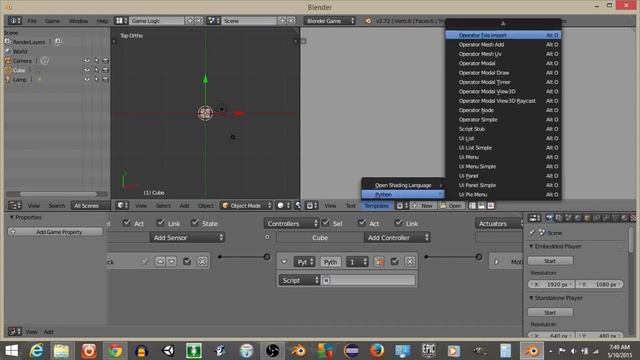The height and width of the screenshot is (360, 640).
Task: Click properties editor type icon
Action: coord(534,218)
